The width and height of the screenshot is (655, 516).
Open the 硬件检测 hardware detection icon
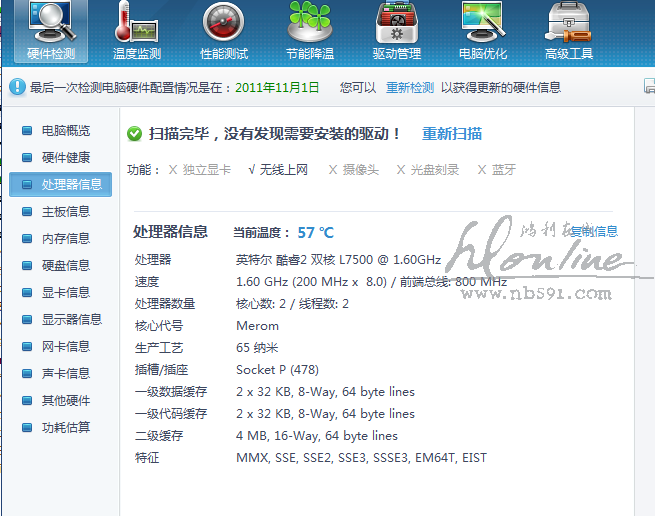click(51, 31)
